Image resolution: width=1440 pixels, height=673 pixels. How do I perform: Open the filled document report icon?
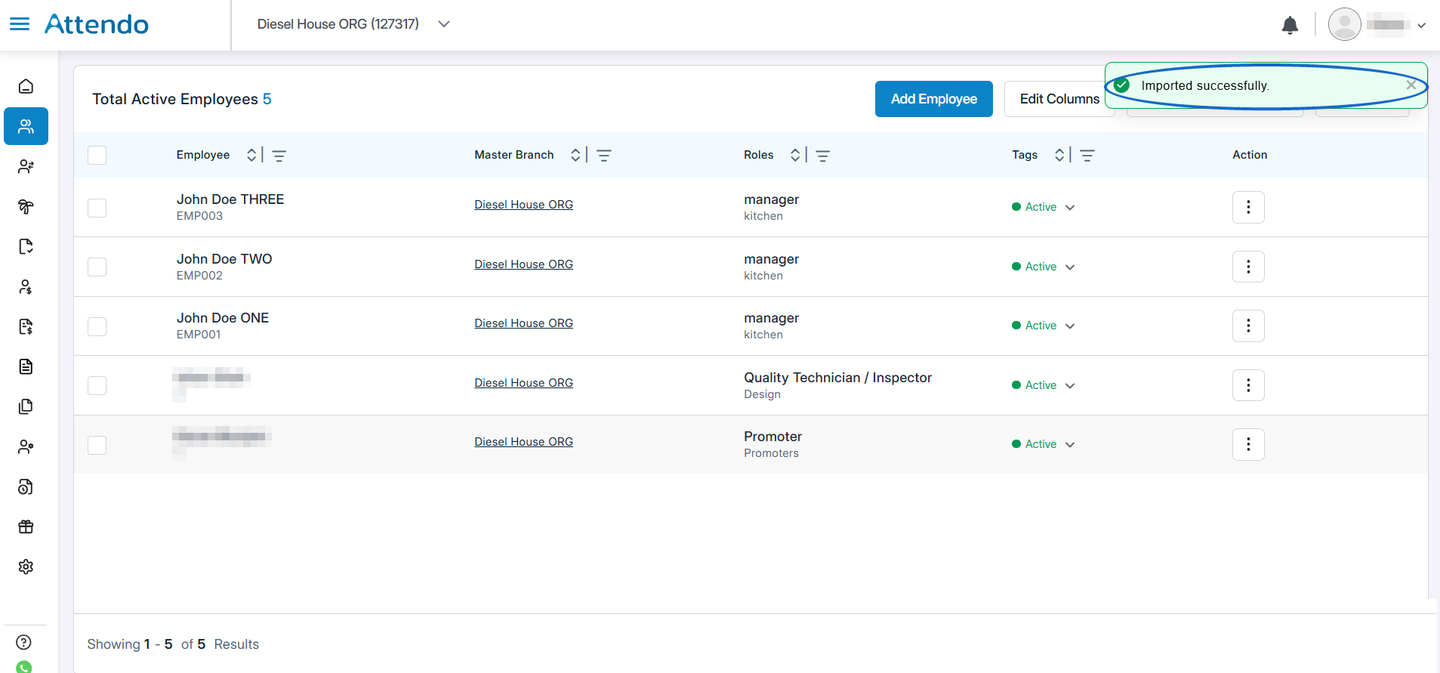pyautogui.click(x=26, y=366)
